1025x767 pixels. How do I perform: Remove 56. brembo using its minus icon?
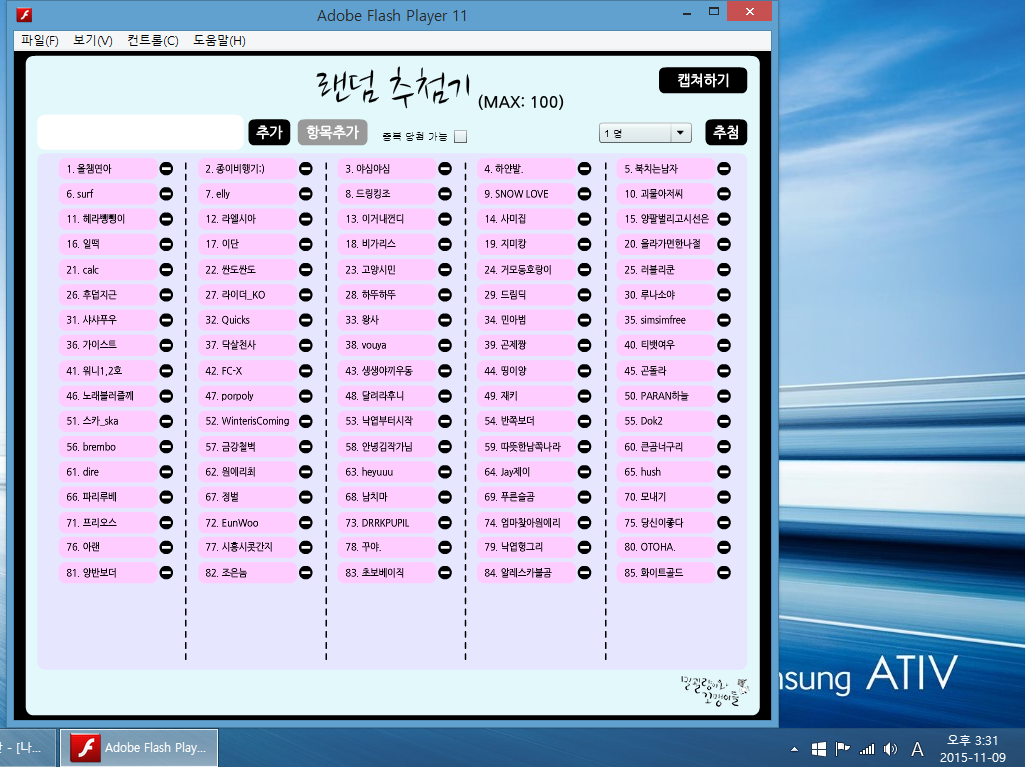166,447
